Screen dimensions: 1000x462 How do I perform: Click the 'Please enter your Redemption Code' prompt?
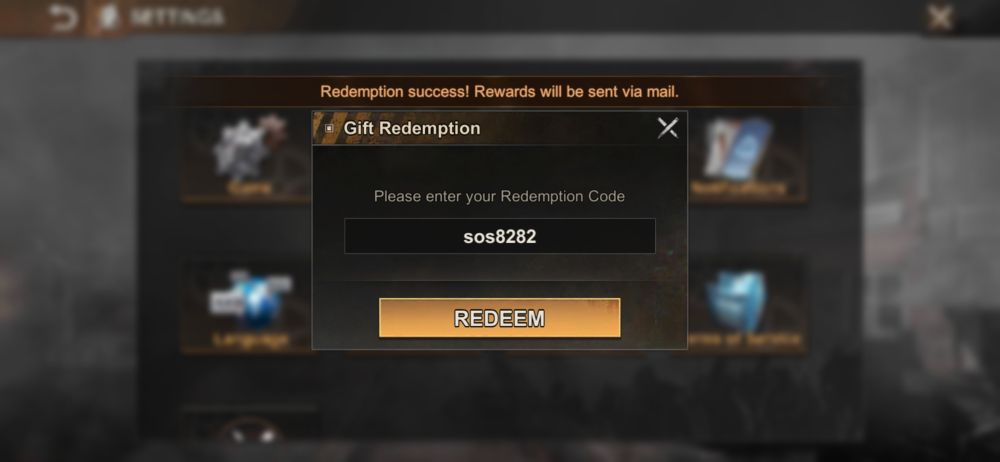[499, 197]
